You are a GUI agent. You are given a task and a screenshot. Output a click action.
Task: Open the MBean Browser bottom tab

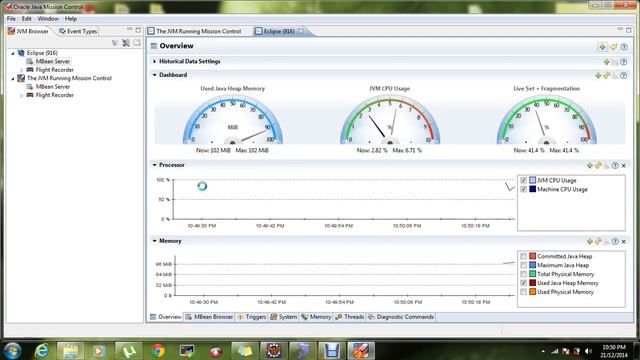coord(209,317)
